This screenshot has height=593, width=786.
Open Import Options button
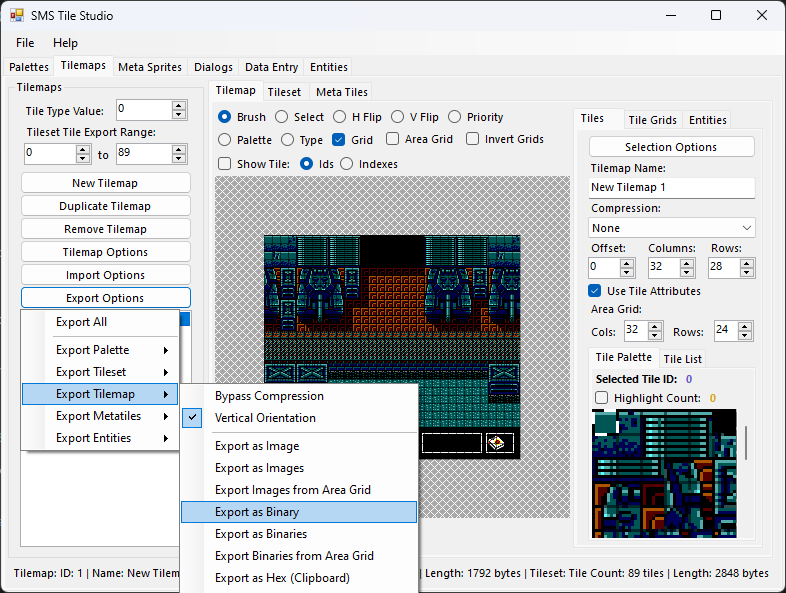tap(105, 275)
